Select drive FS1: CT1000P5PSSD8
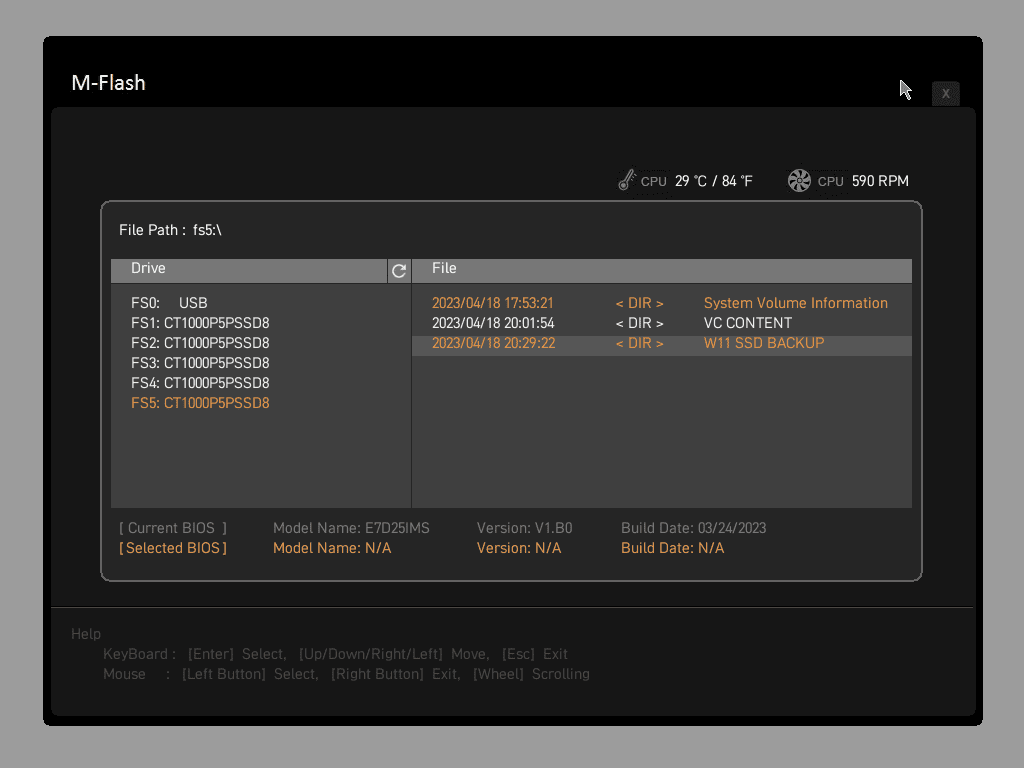This screenshot has width=1024, height=768. (x=200, y=323)
